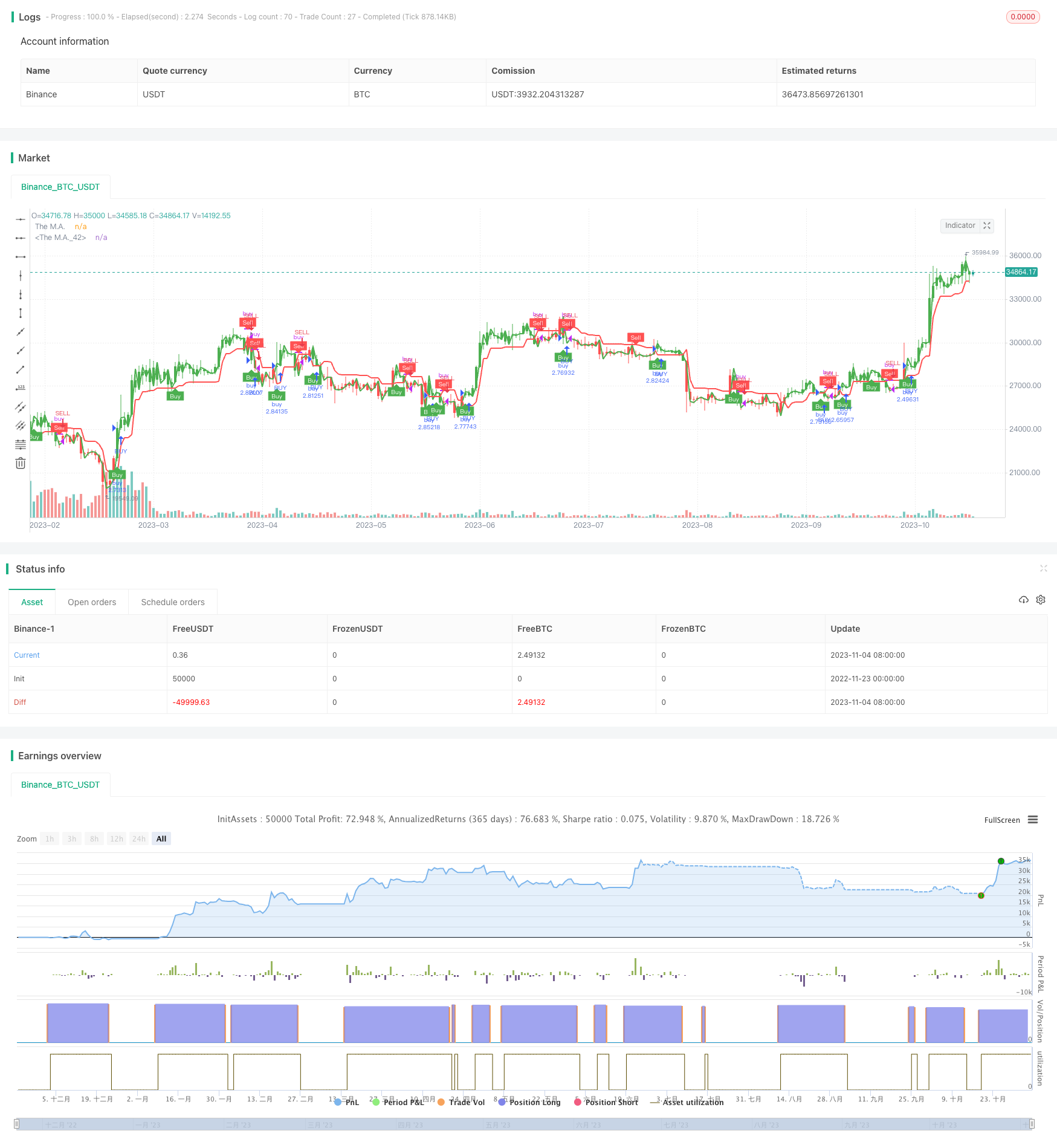Select the diagonal straight line tool
The image size is (1057, 1148).
[21, 332]
